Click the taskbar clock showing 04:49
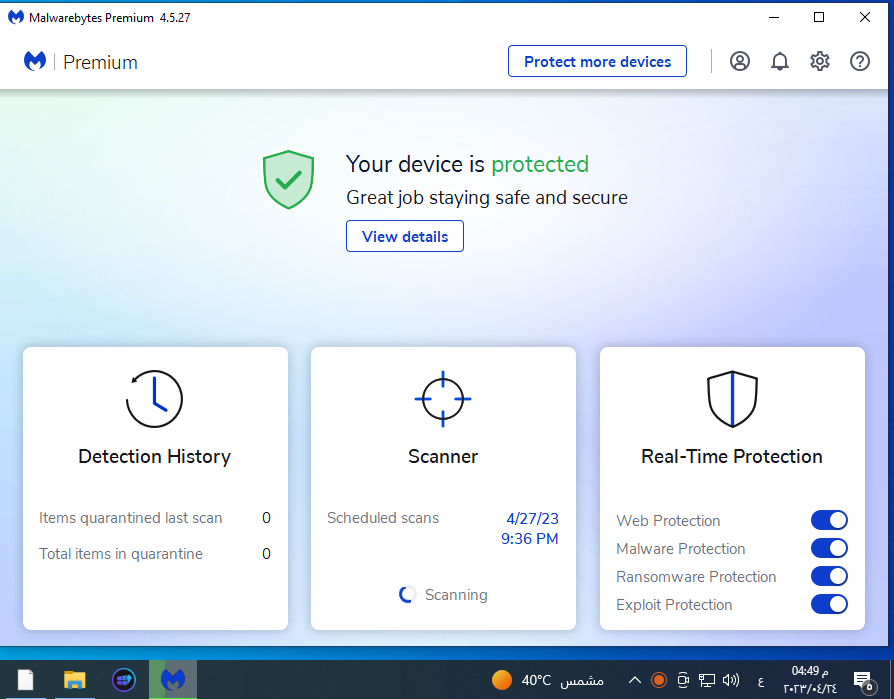 810,680
